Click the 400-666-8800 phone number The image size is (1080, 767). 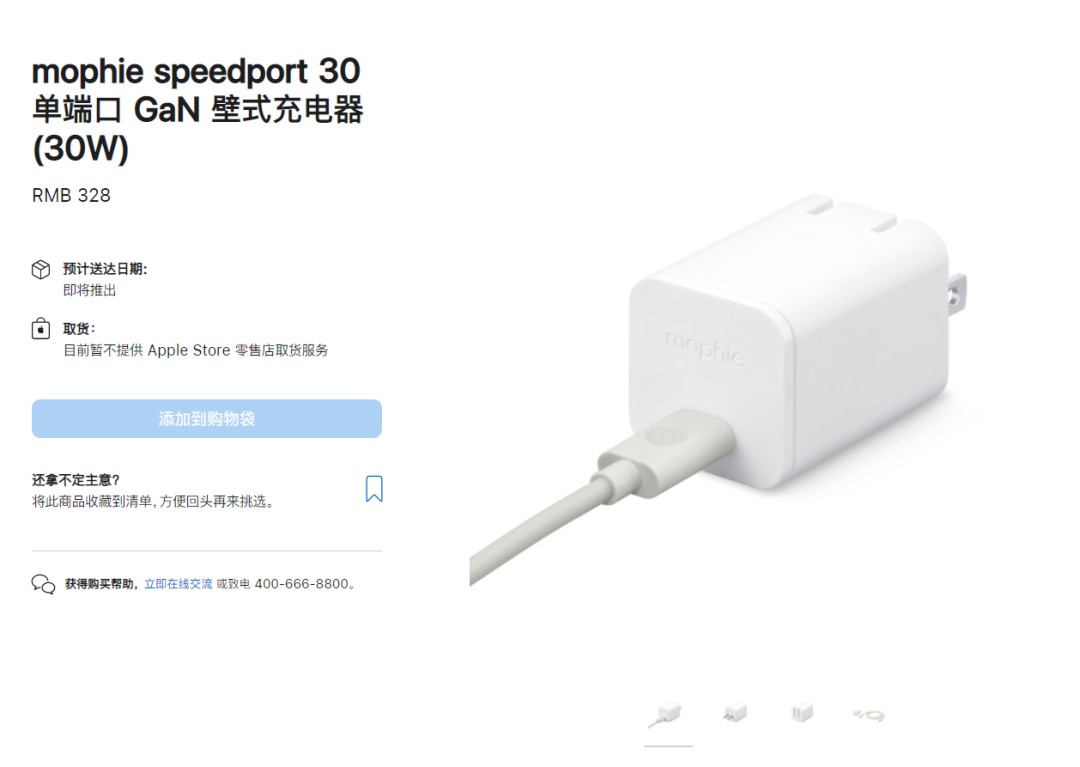coord(302,584)
